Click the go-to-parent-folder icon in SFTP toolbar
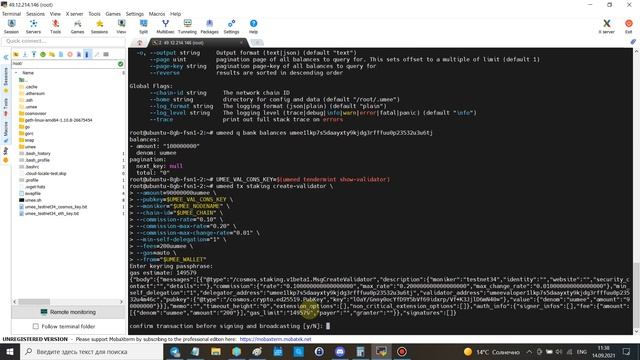The height and width of the screenshot is (360, 640). pos(16,54)
